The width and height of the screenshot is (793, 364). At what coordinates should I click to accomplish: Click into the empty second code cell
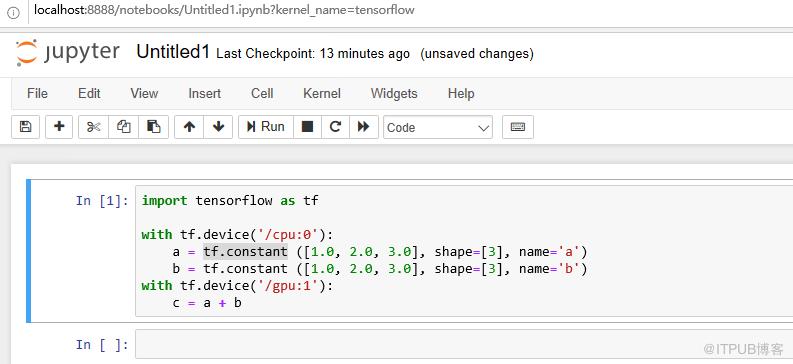464,344
